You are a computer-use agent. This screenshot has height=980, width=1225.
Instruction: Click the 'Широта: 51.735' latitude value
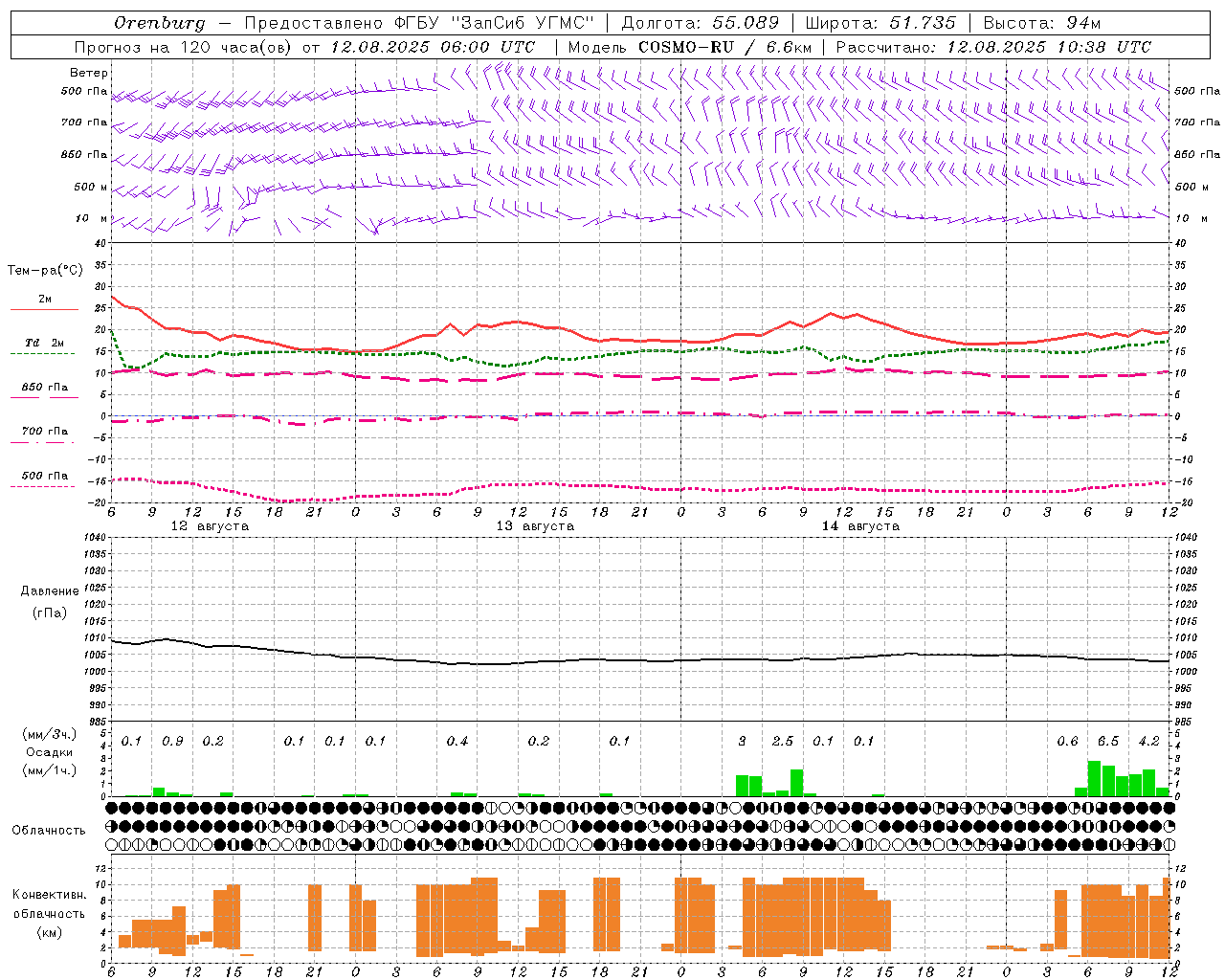tap(880, 23)
